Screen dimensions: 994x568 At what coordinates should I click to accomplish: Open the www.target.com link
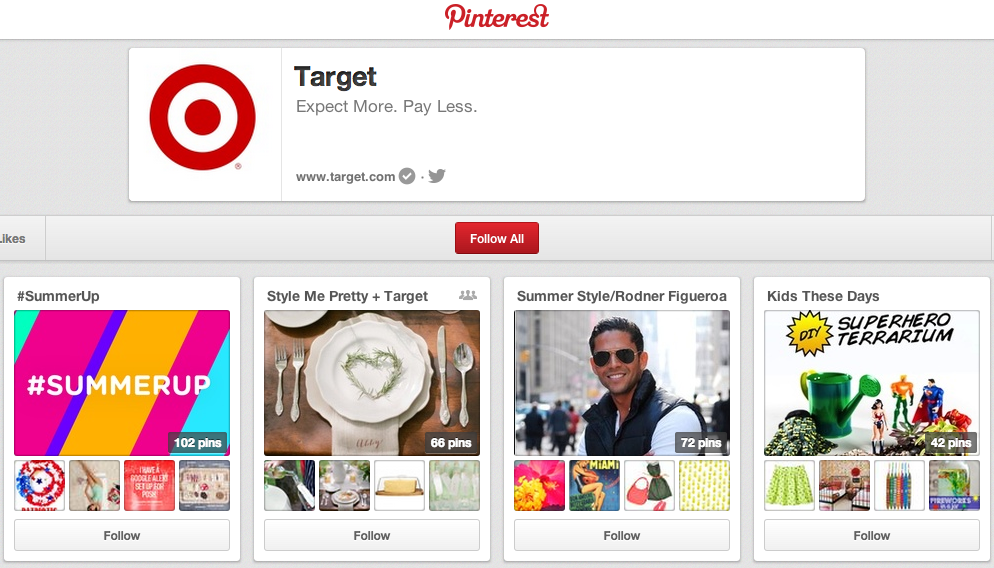click(x=345, y=177)
